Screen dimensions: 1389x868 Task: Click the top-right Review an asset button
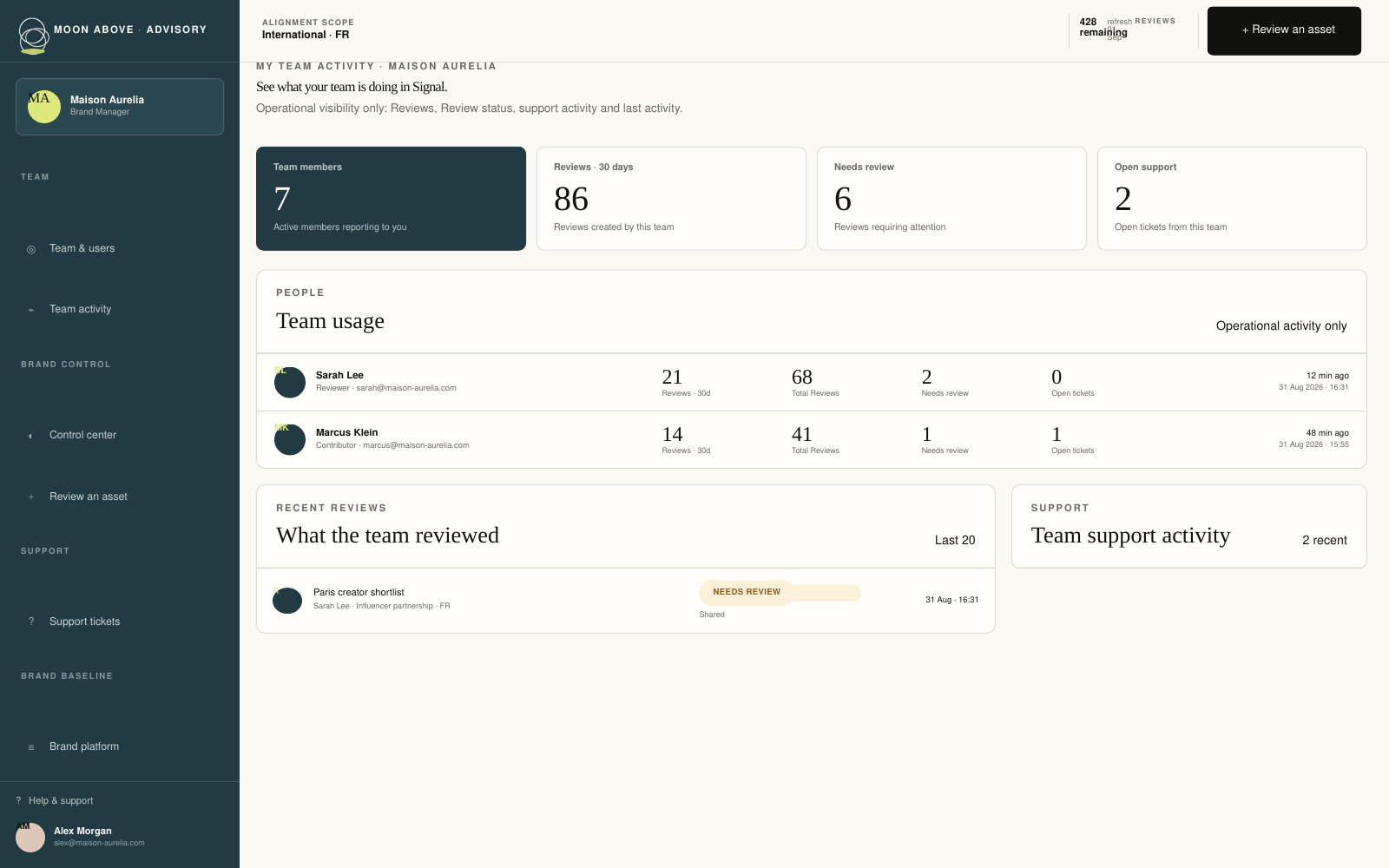(x=1284, y=30)
